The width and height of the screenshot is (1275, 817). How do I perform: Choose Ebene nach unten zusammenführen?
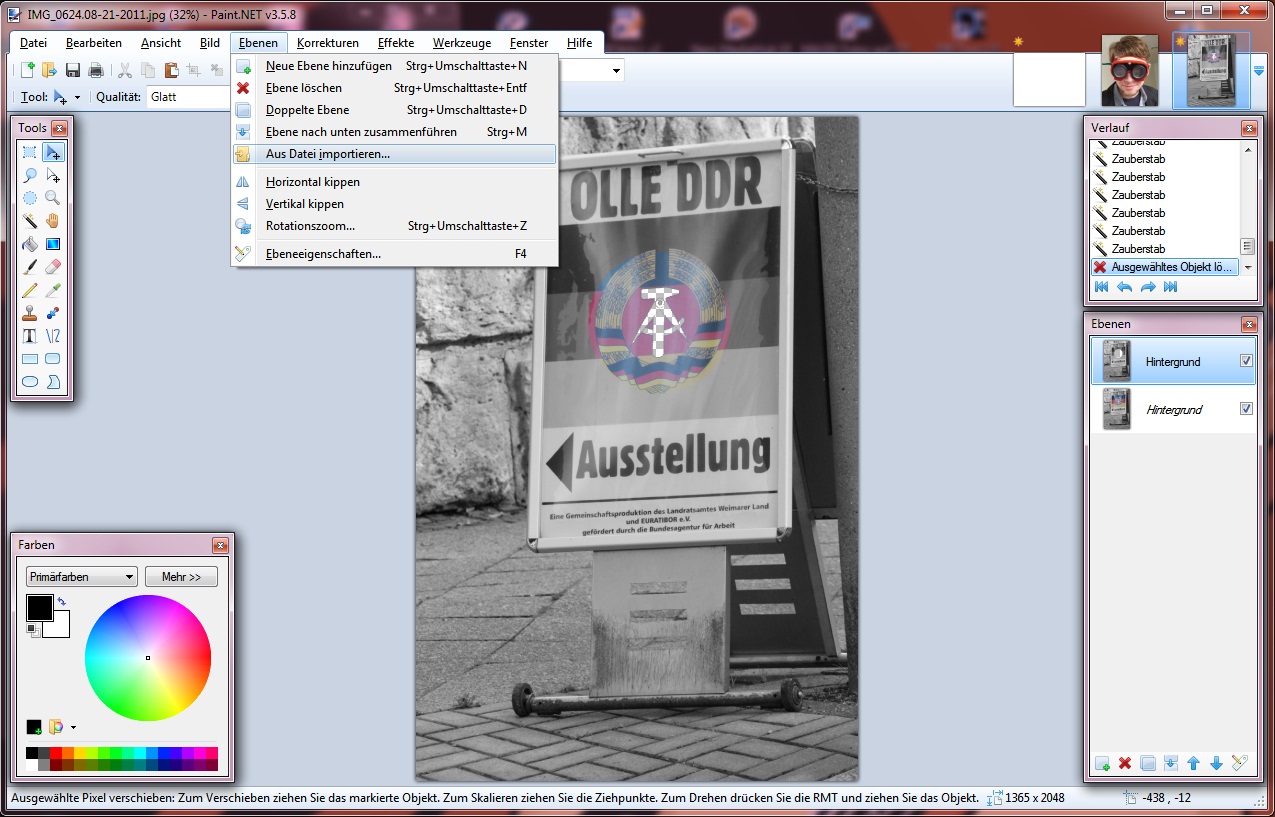[x=395, y=132]
